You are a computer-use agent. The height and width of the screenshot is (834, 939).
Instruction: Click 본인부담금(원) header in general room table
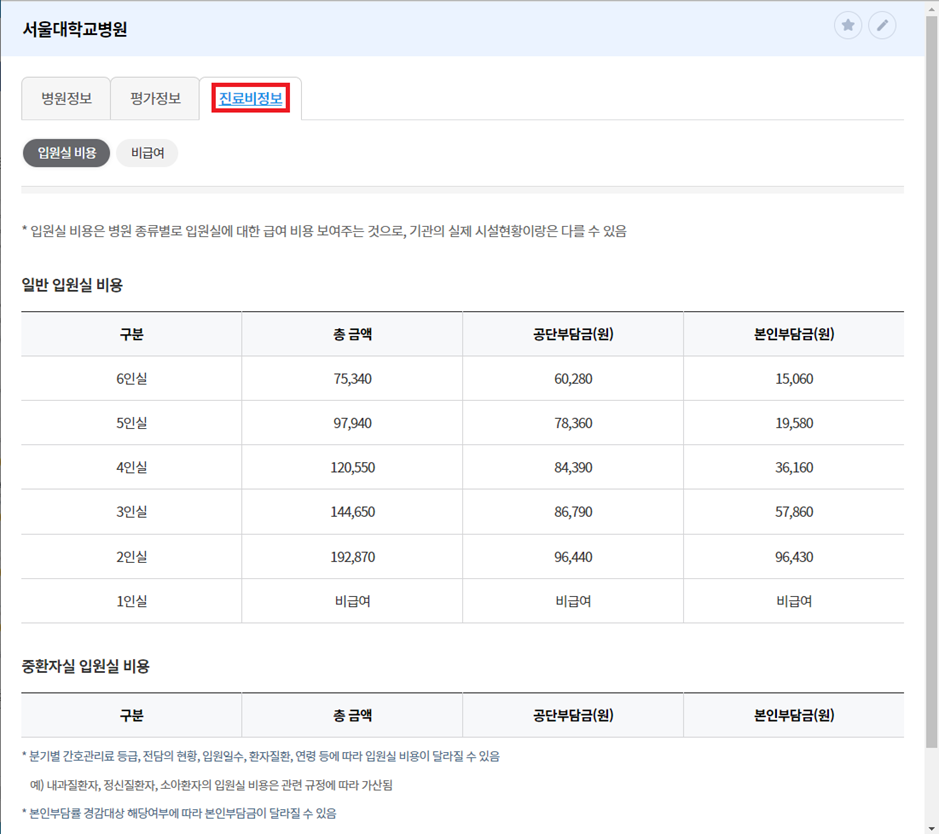794,334
